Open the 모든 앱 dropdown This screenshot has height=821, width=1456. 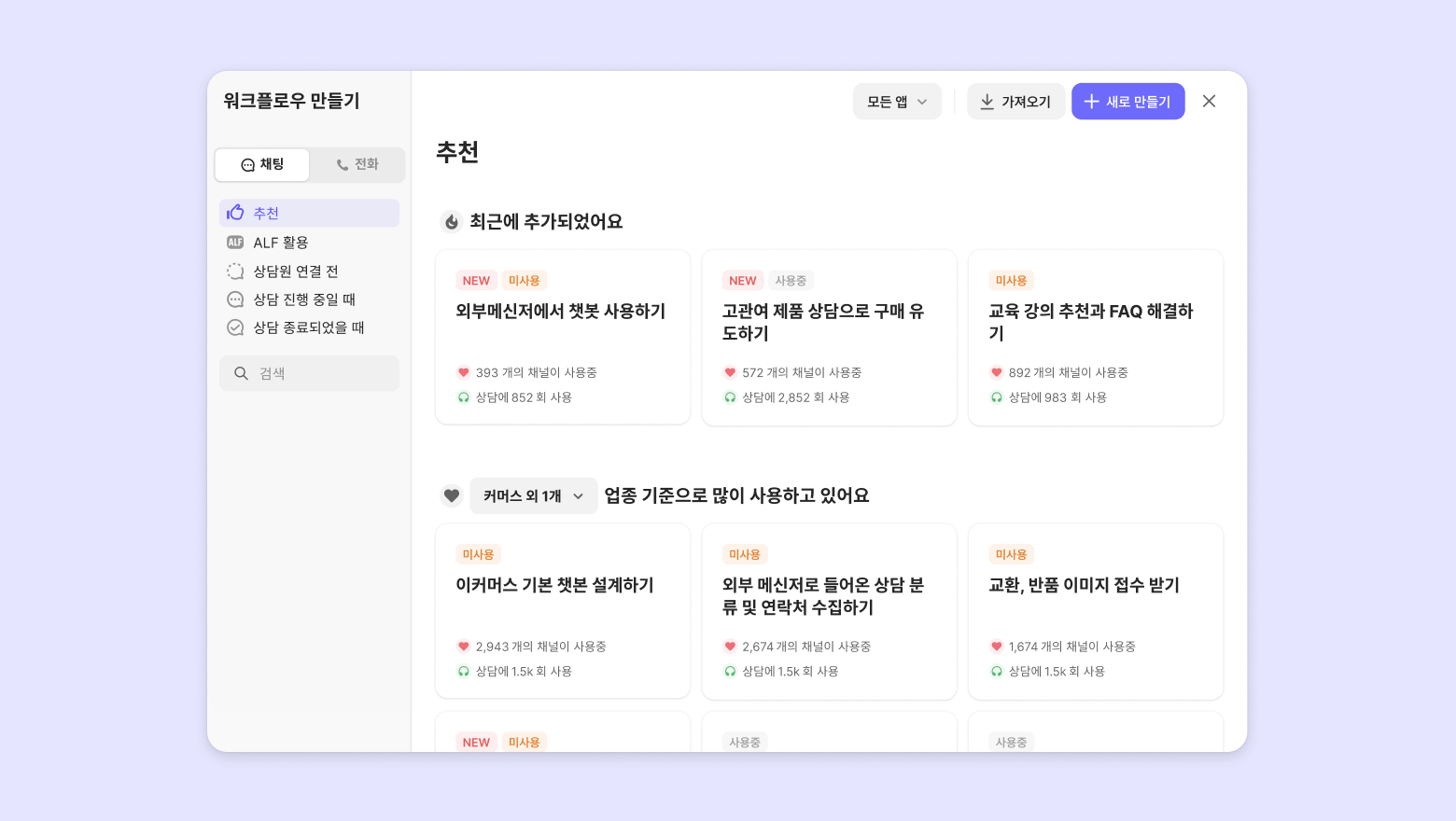coord(897,102)
